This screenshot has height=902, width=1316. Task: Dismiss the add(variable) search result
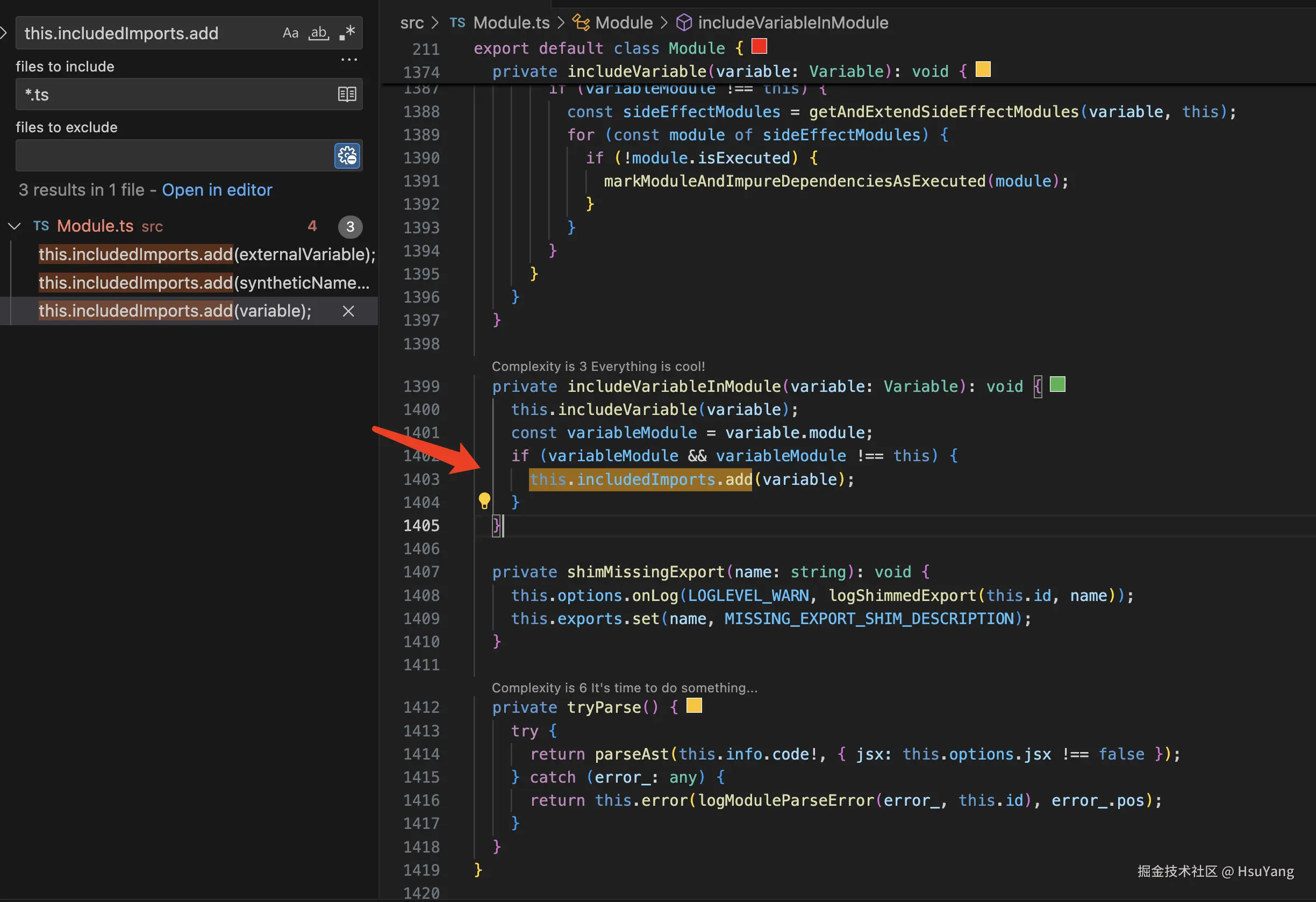pos(348,311)
